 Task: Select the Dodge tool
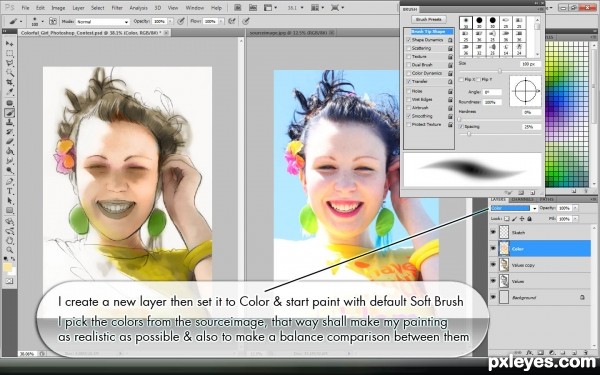(x=10, y=170)
